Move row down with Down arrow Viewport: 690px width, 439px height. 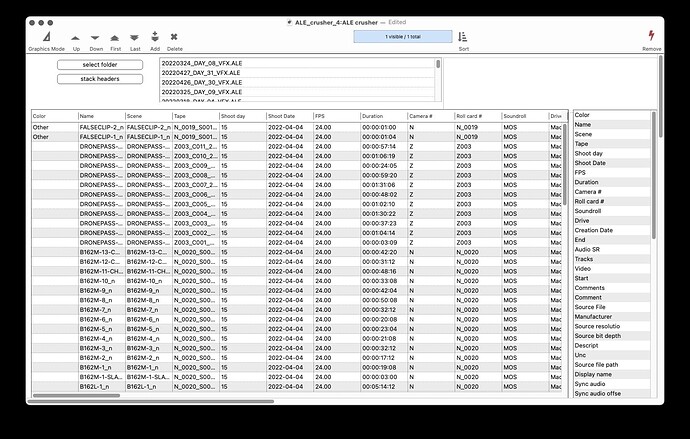pyautogui.click(x=95, y=38)
